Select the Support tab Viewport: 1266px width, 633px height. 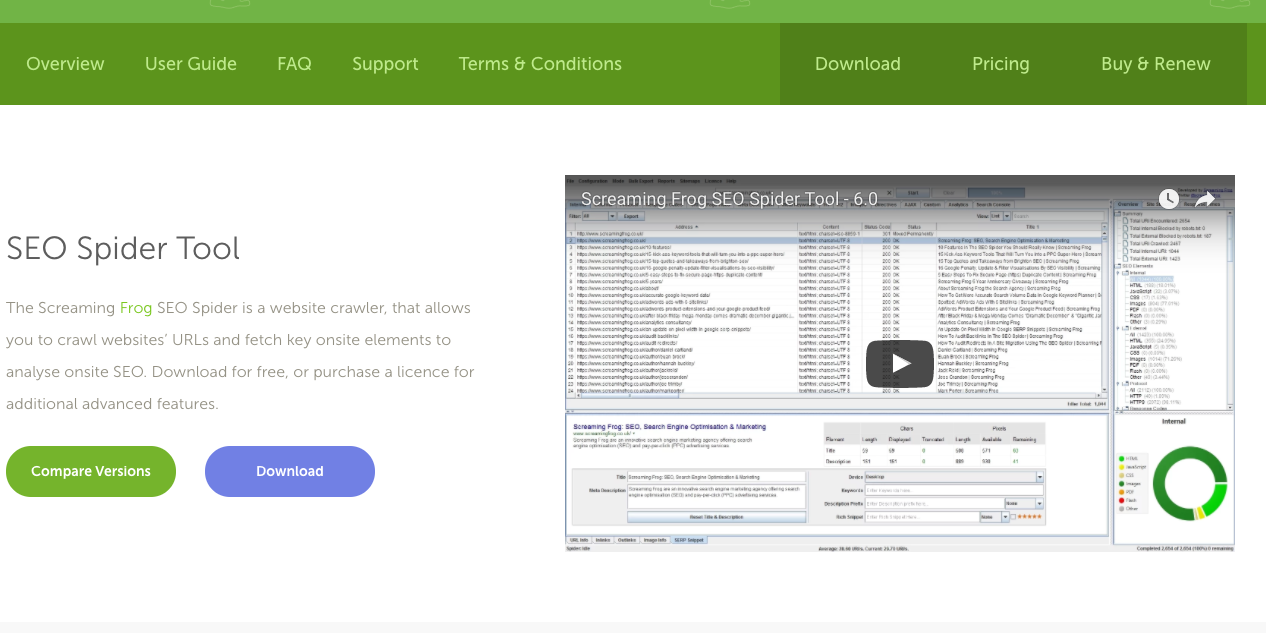(385, 64)
